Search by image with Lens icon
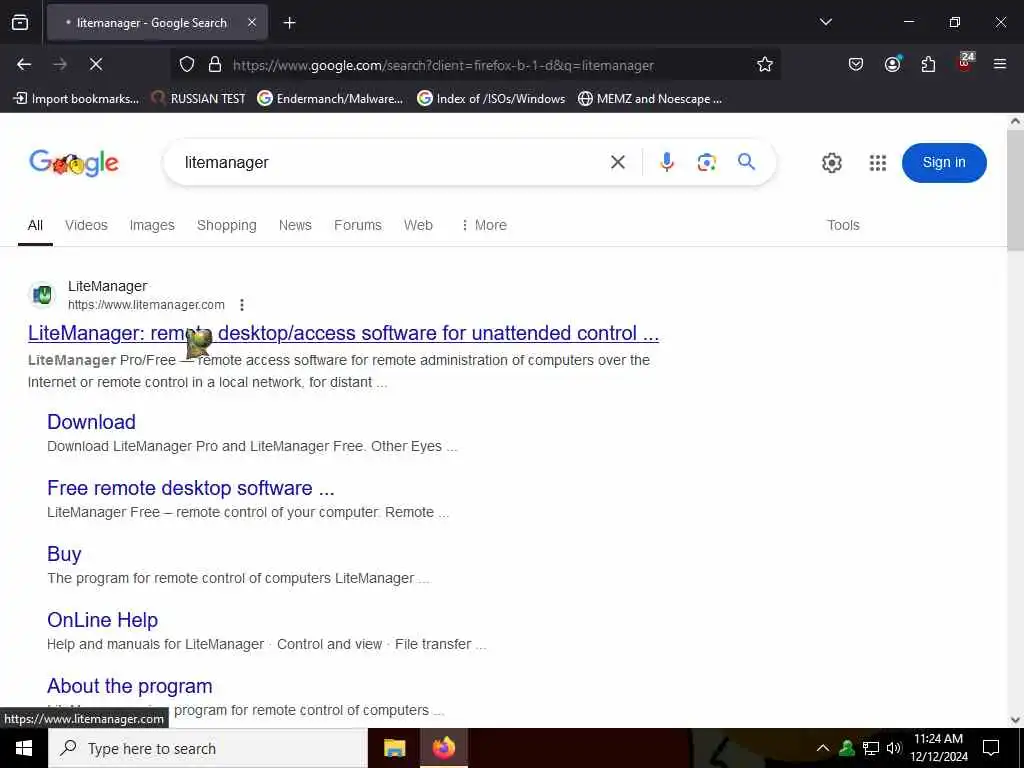The width and height of the screenshot is (1024, 768). (706, 162)
